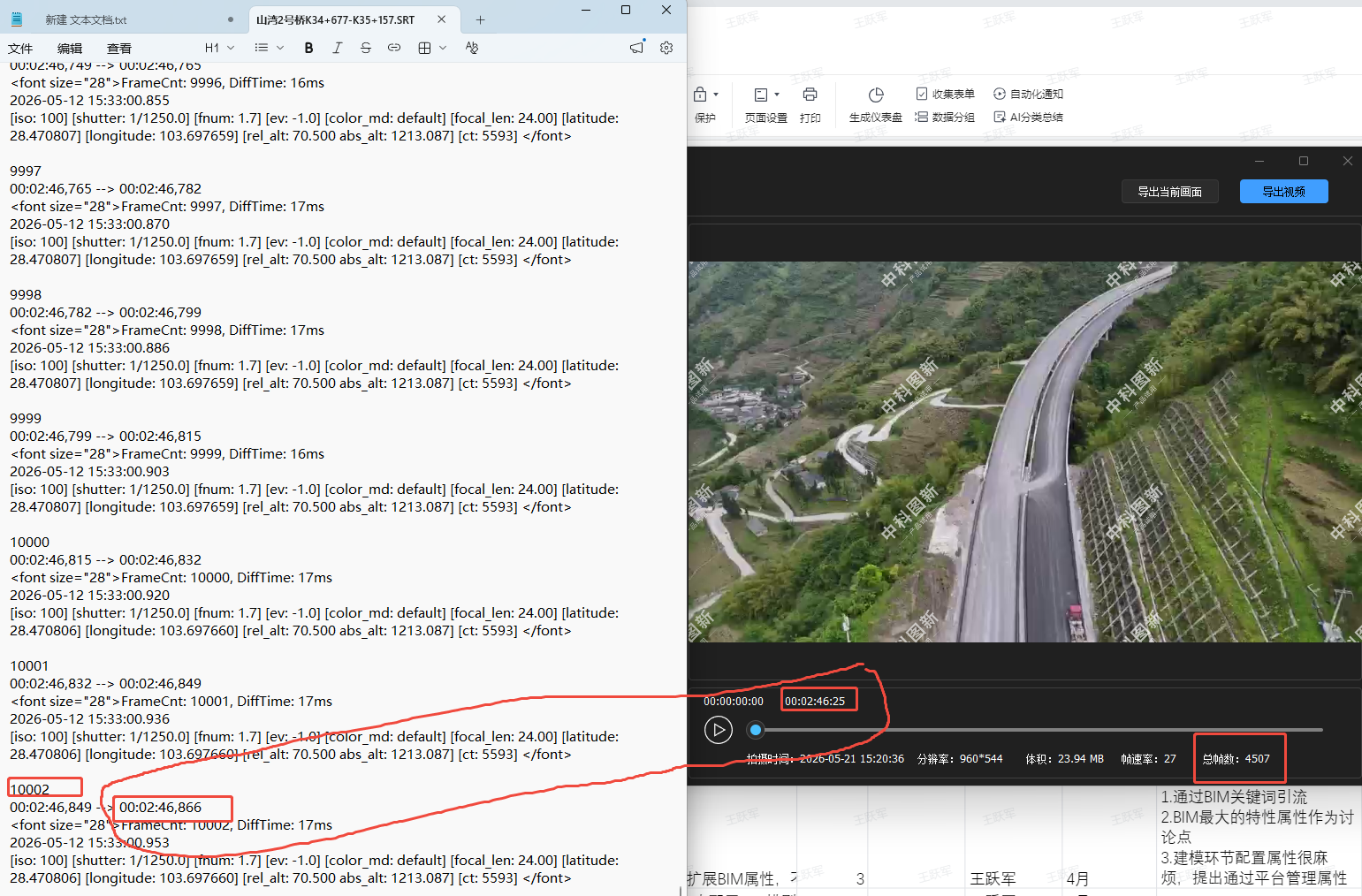Click the AI分类总结 button

1028,117
